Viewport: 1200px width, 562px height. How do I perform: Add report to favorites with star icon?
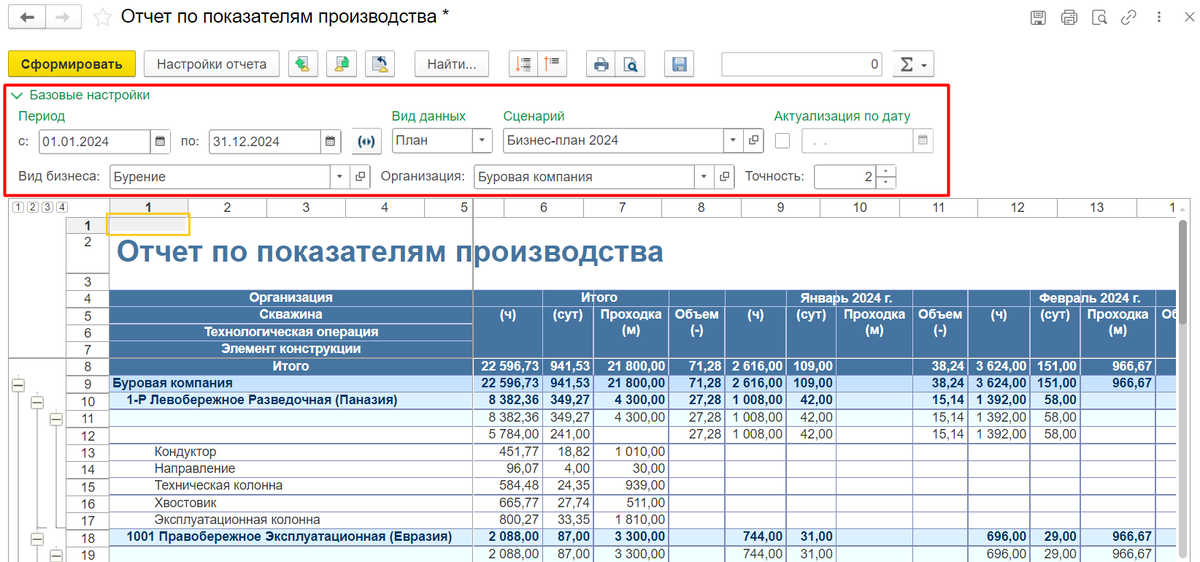point(101,18)
